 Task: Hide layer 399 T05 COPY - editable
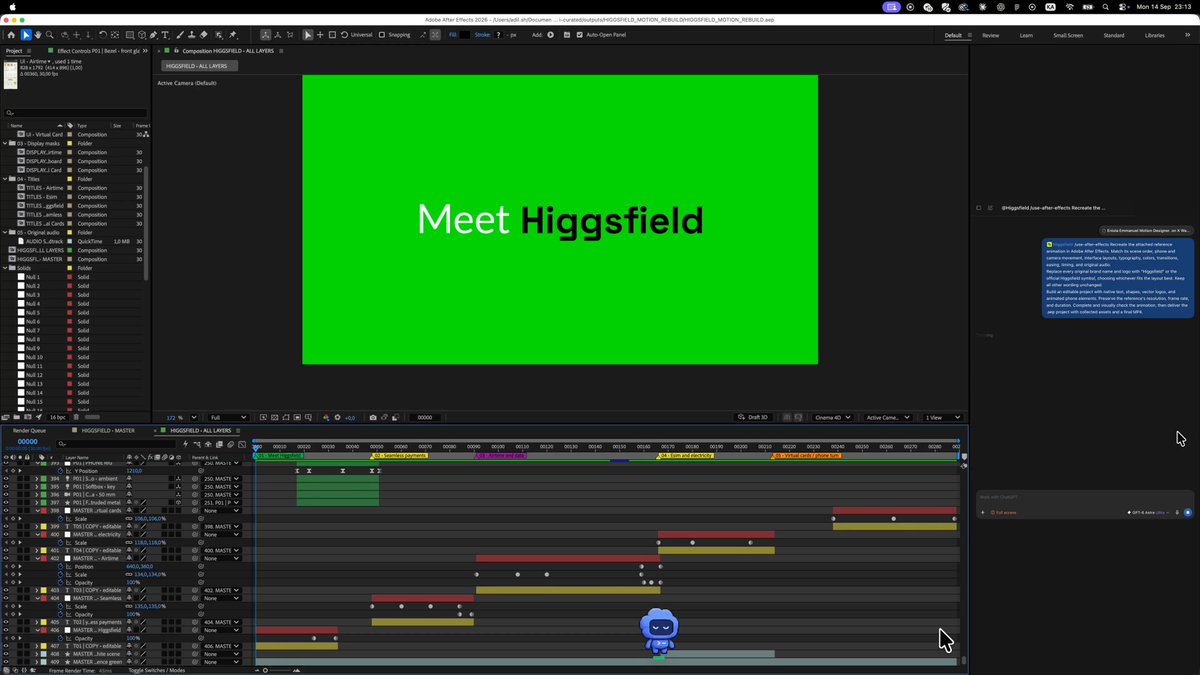pos(6,526)
